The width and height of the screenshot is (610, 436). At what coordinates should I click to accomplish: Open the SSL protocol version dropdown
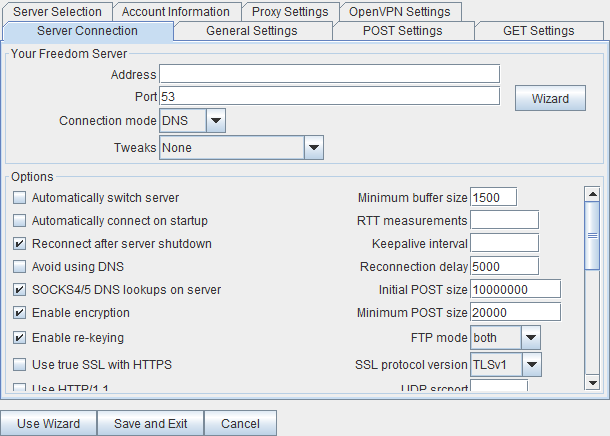pos(506,364)
